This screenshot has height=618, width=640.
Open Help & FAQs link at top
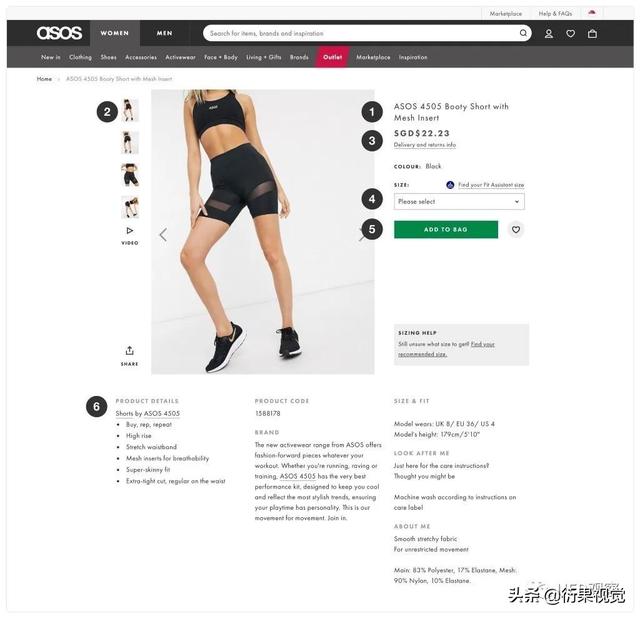coord(555,13)
